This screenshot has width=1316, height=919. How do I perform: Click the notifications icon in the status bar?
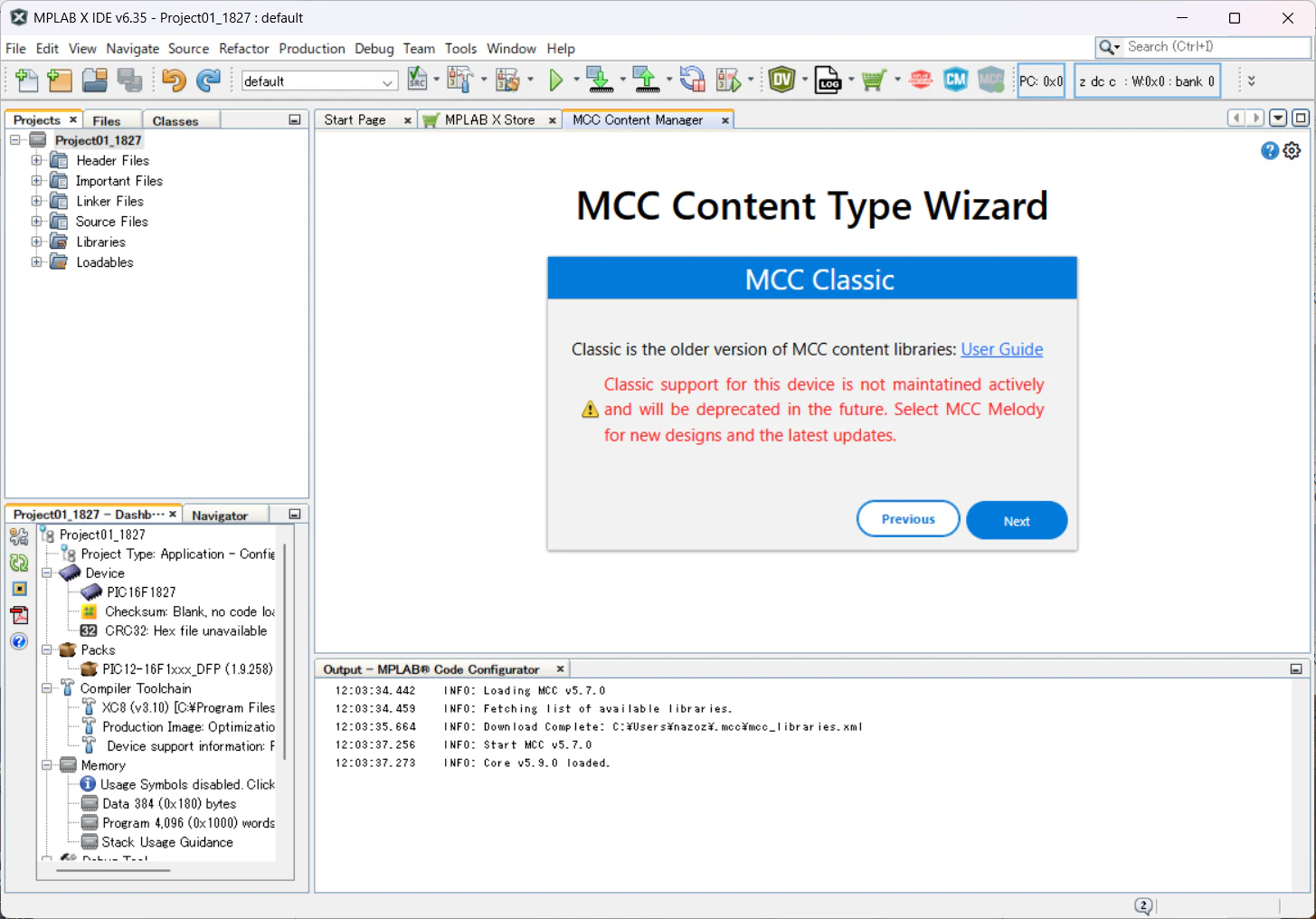point(1143,905)
